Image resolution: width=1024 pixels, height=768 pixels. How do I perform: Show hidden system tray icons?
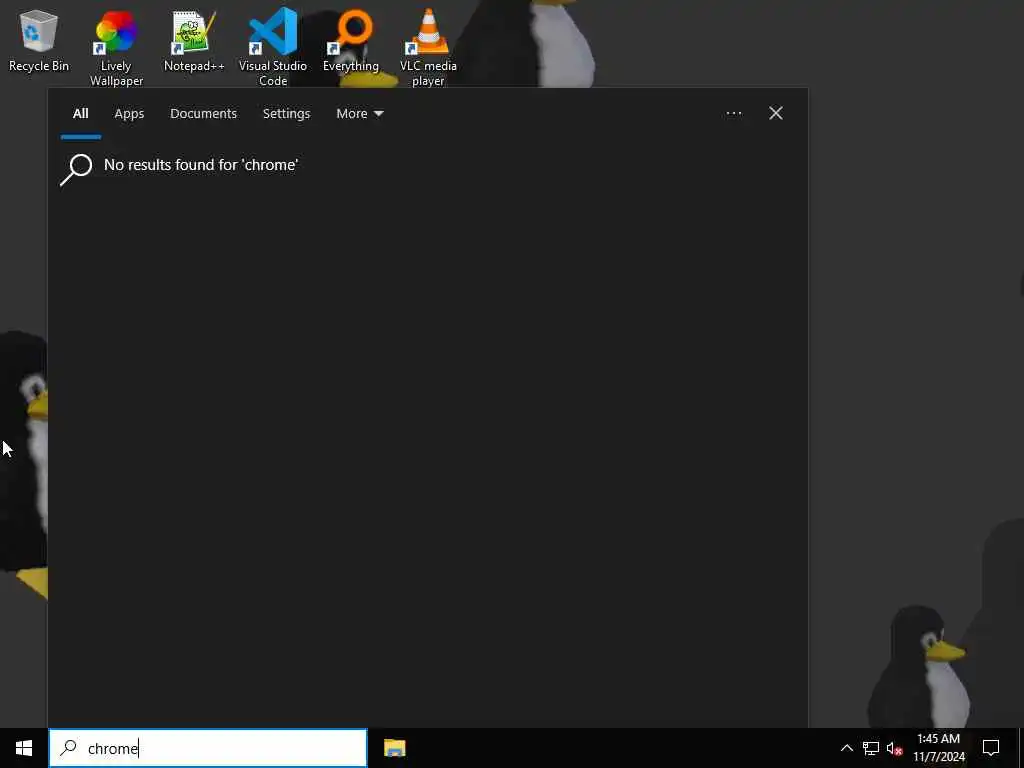point(846,748)
